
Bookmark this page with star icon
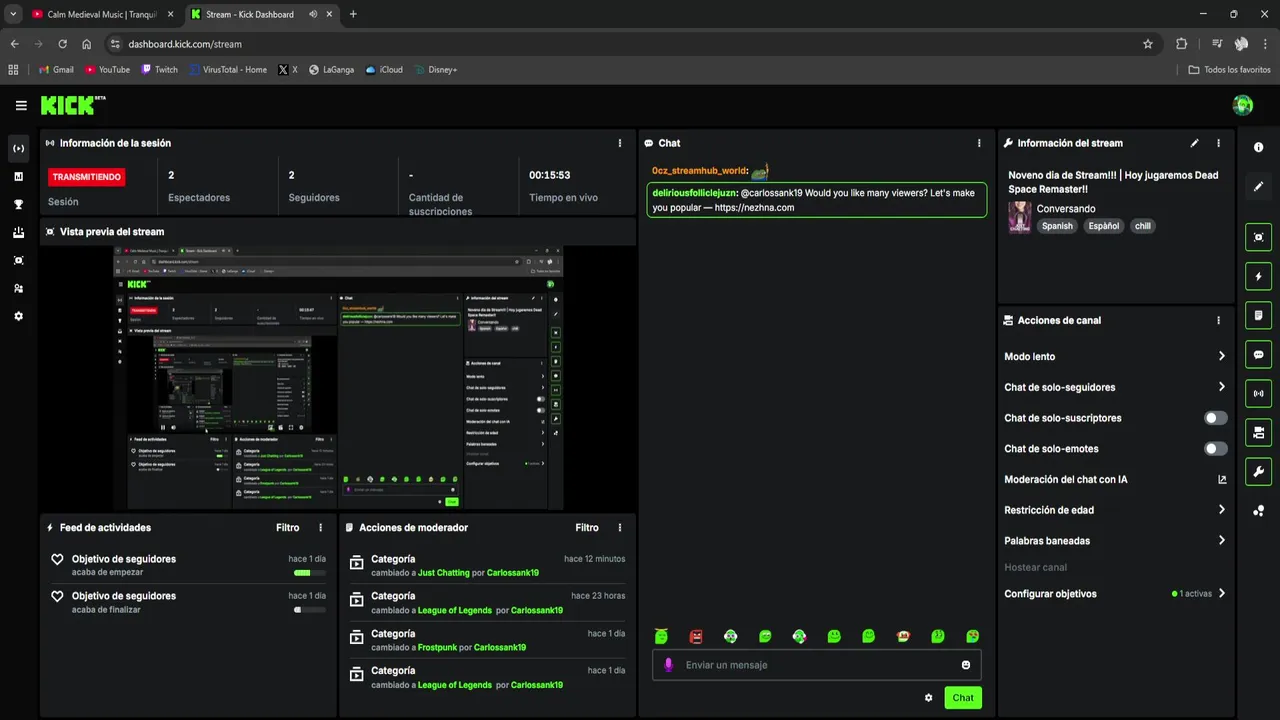(x=1148, y=44)
